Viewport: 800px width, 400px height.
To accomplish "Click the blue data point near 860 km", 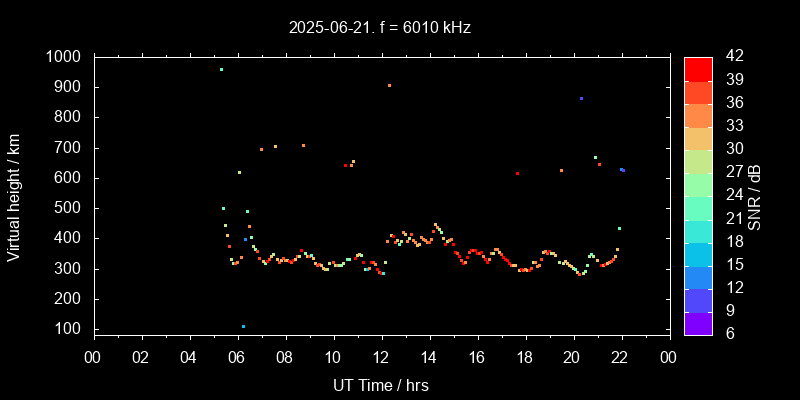I will [x=581, y=99].
